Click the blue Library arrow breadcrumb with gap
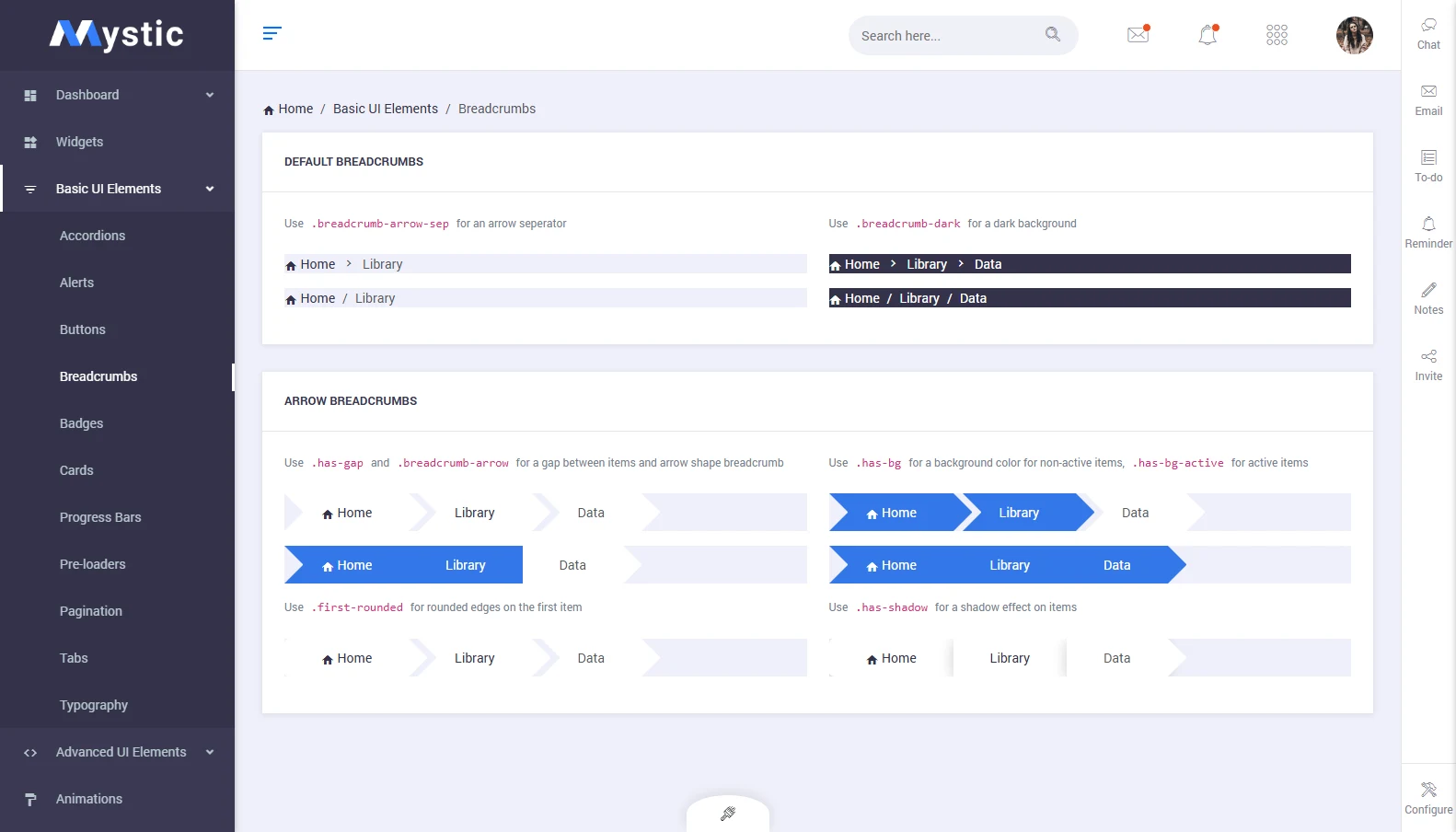1456x832 pixels. pos(1019,513)
